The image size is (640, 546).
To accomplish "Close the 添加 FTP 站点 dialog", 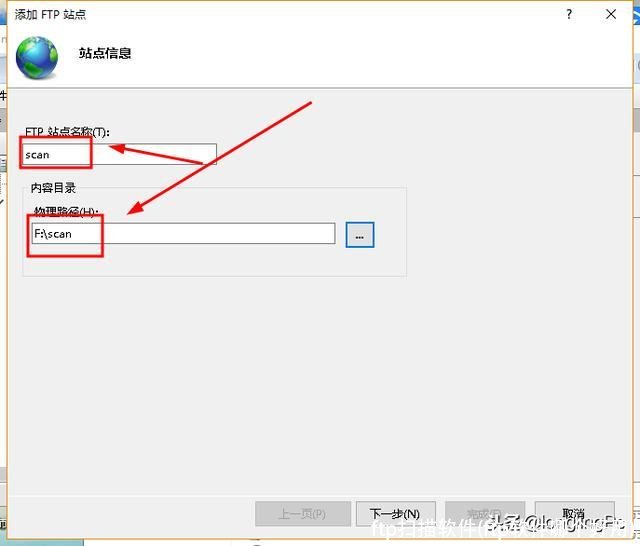I will point(611,14).
